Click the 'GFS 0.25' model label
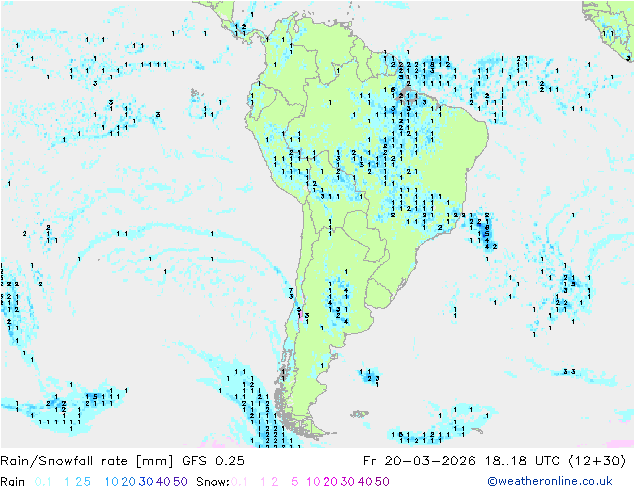The height and width of the screenshot is (490, 634). pos(213,461)
